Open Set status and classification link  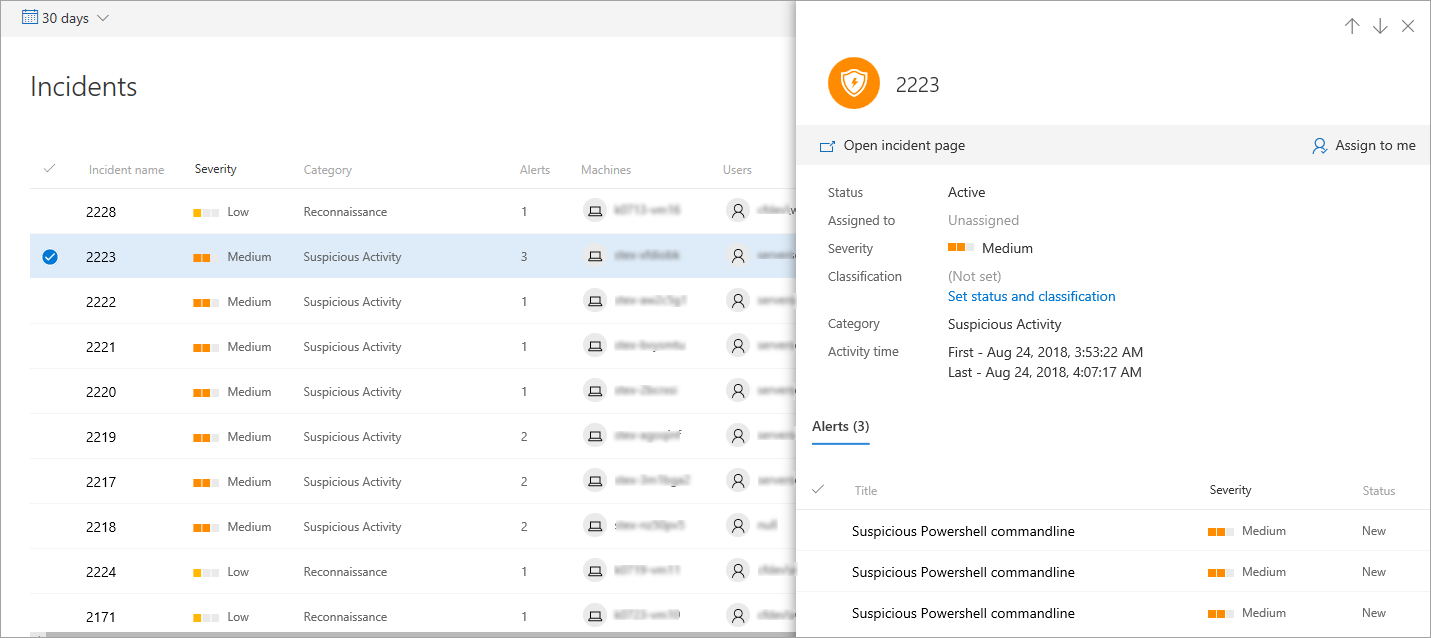point(1031,296)
